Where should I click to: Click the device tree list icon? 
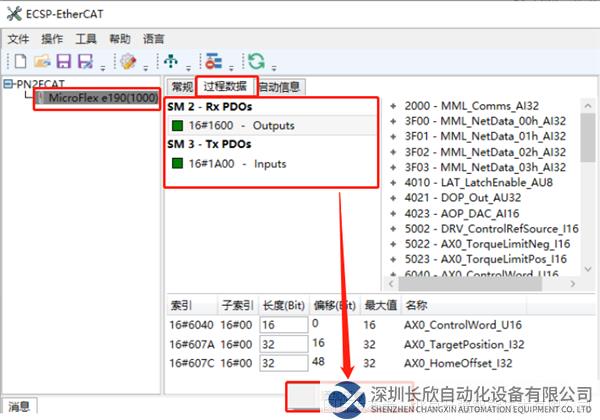pos(214,62)
